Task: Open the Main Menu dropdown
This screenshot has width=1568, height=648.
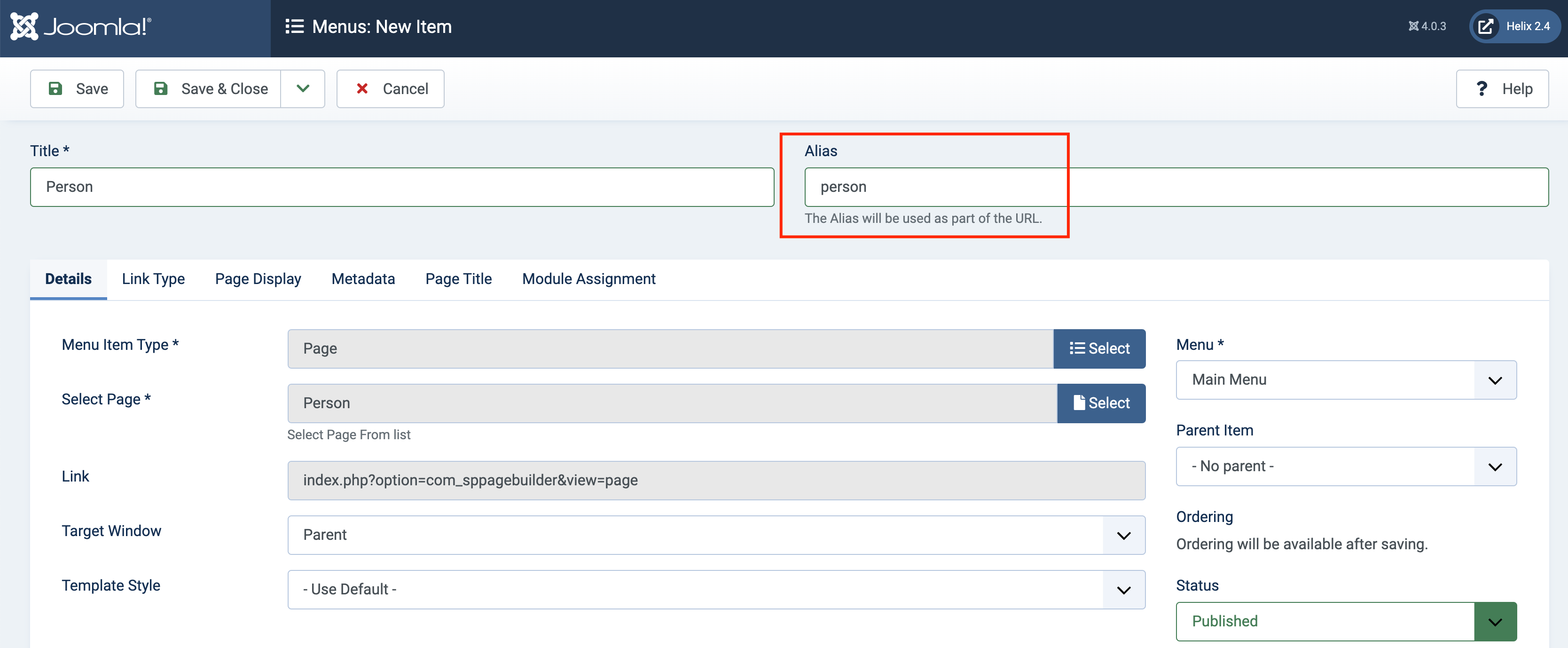Action: coord(1346,380)
